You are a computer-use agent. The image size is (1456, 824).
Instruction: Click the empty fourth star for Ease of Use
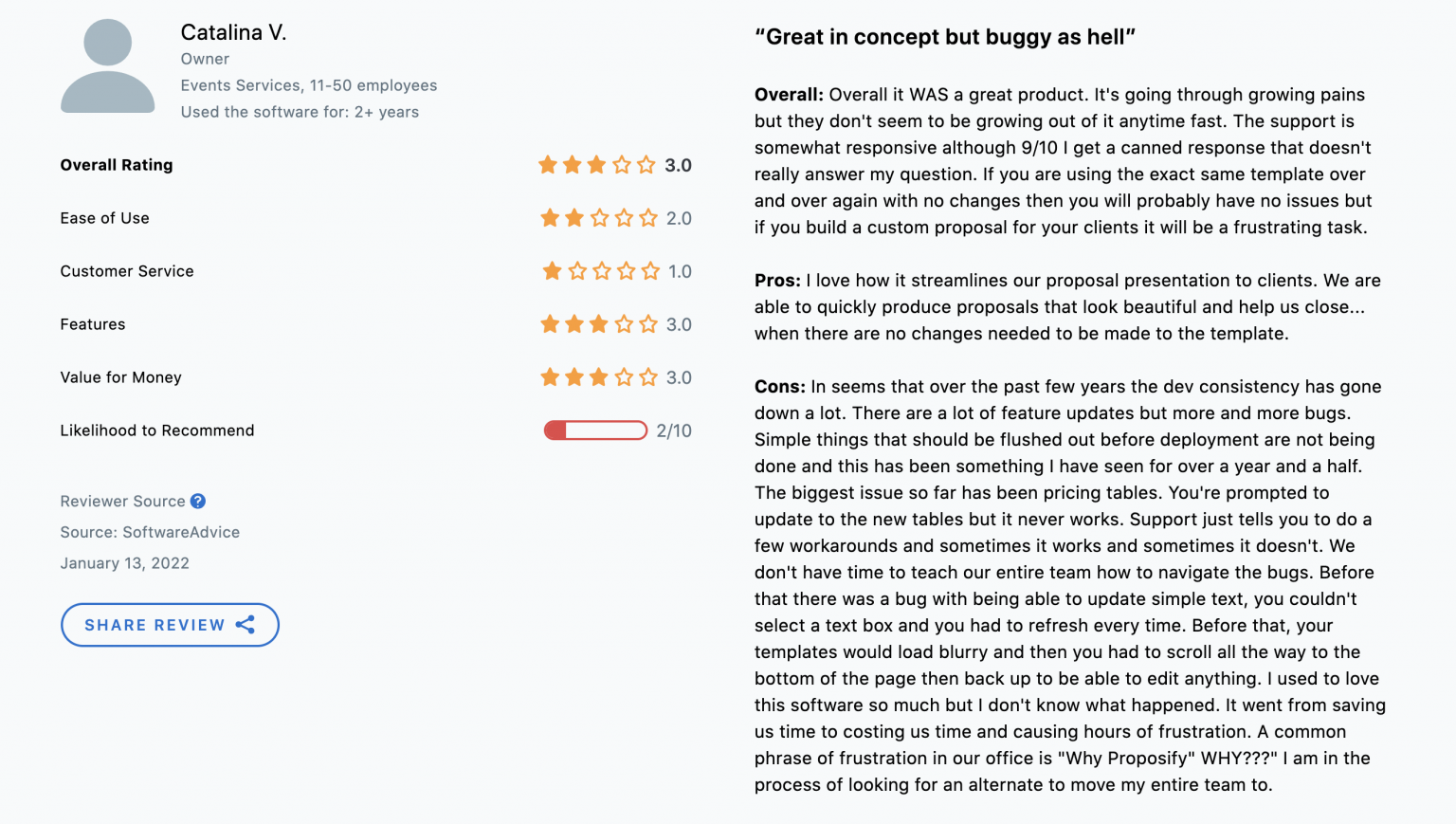click(624, 218)
